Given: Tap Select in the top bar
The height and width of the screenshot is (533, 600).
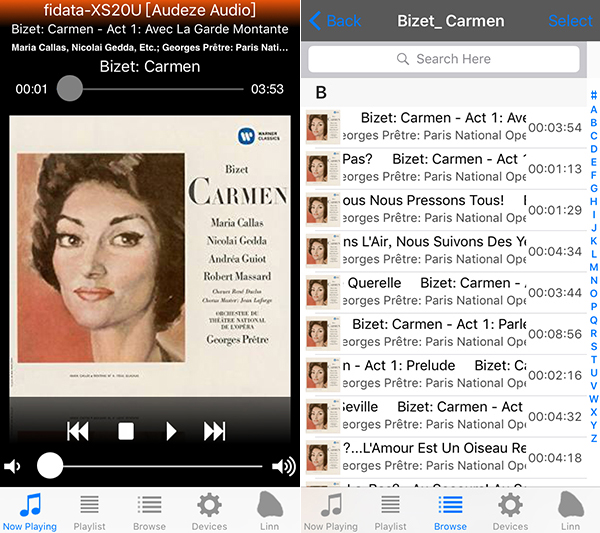Looking at the screenshot, I should pos(570,21).
